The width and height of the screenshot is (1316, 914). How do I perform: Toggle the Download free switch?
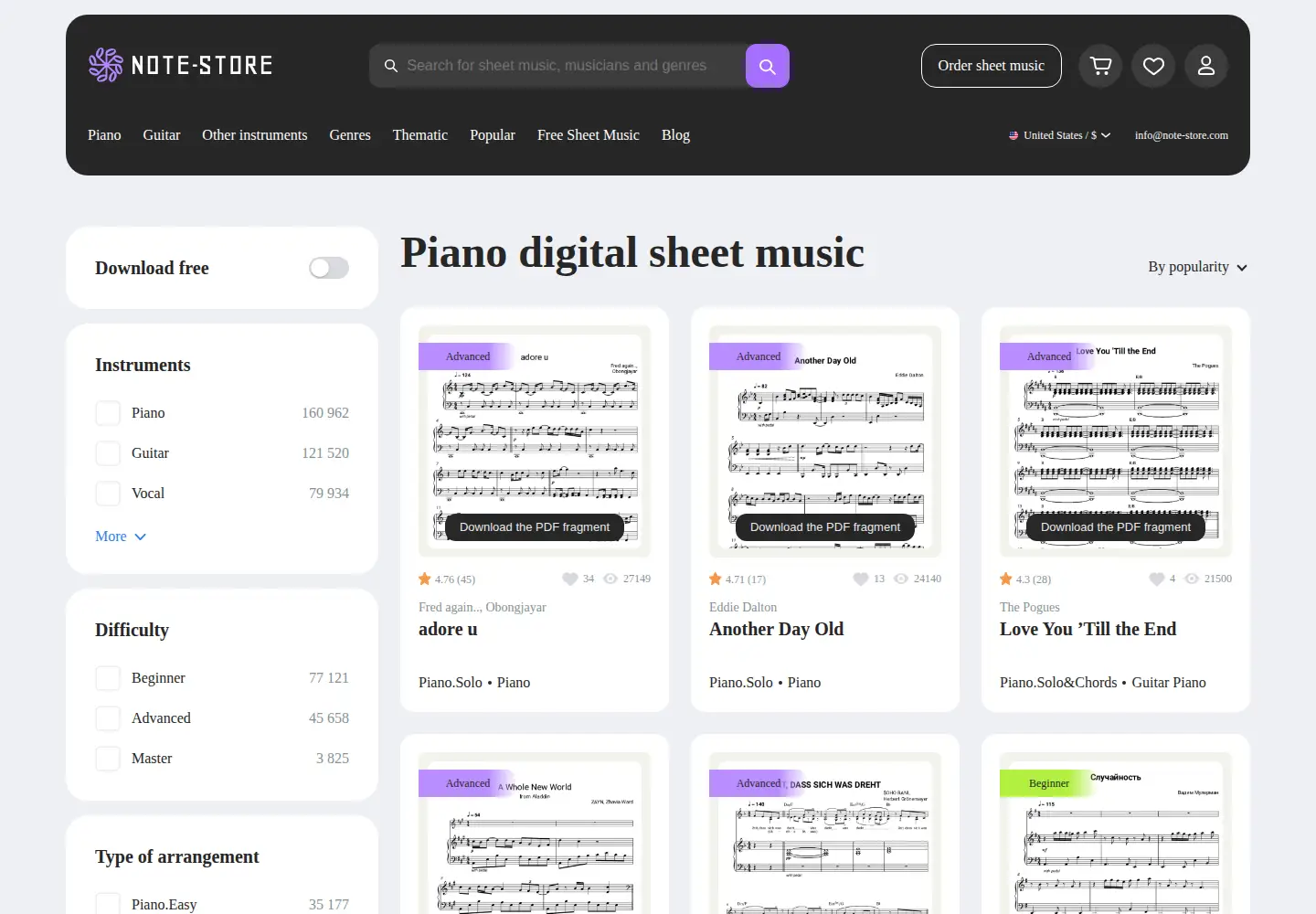[329, 268]
